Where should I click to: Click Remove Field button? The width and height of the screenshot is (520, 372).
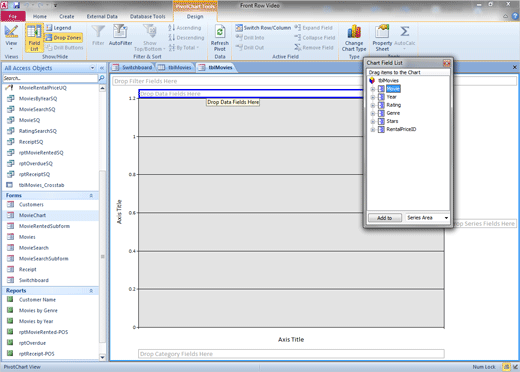[314, 48]
